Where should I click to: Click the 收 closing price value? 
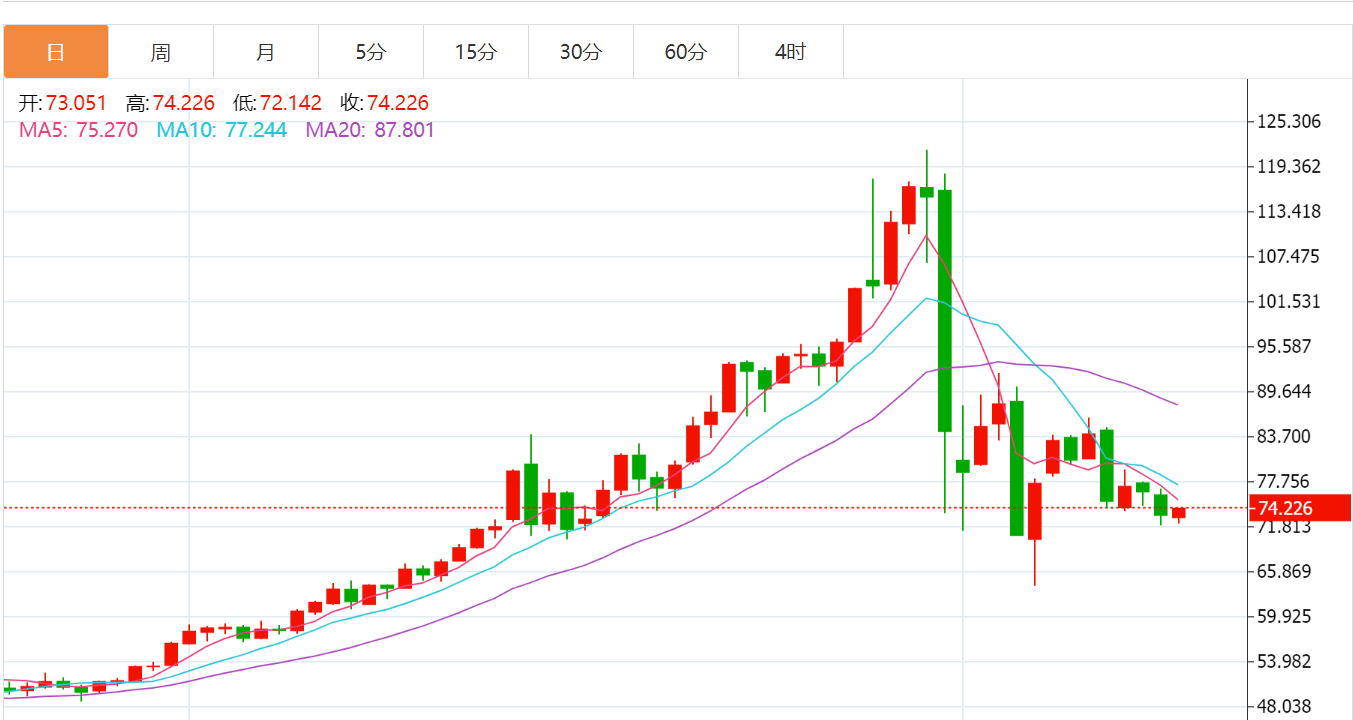[x=397, y=103]
